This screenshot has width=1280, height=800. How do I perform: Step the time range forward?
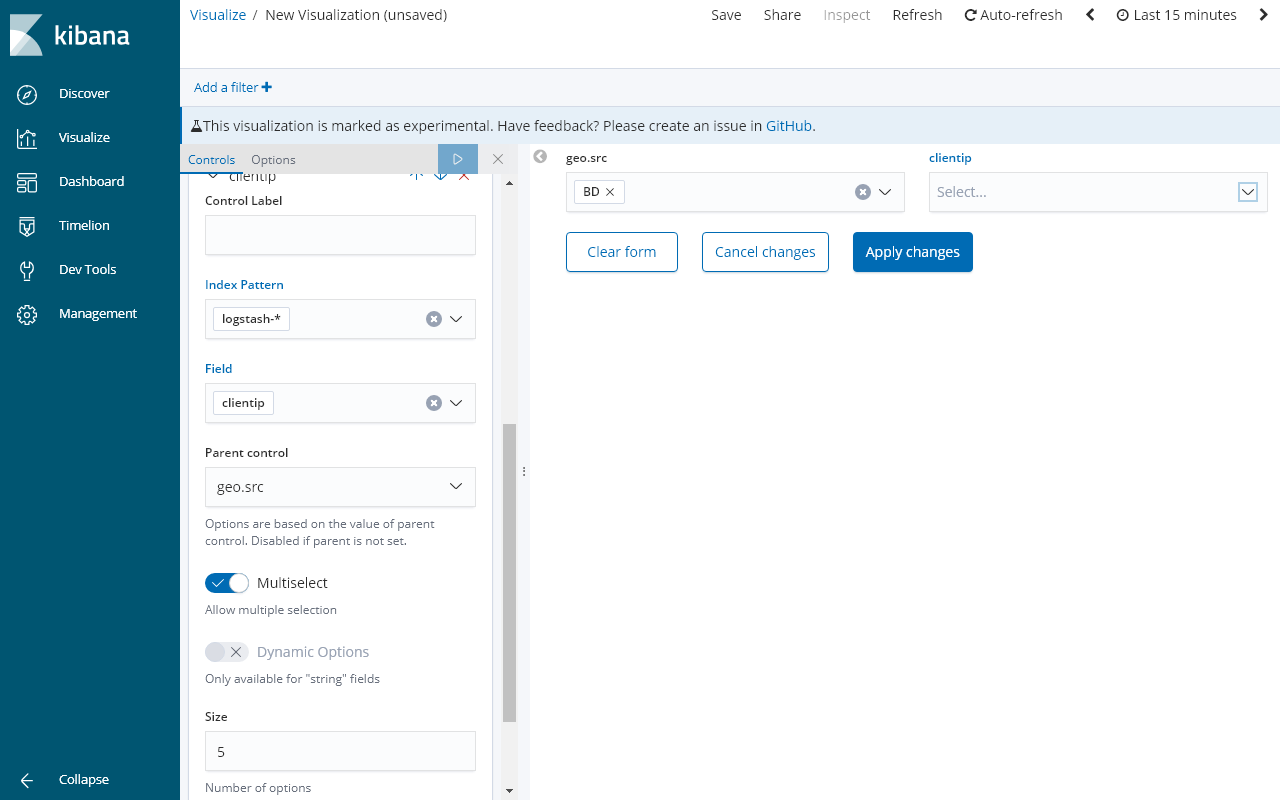point(1264,15)
